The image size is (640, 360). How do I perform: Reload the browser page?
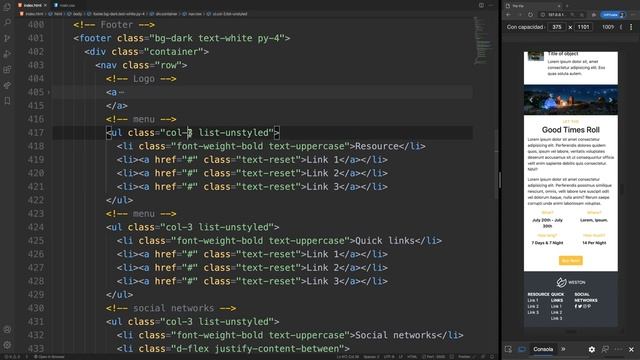[530, 15]
